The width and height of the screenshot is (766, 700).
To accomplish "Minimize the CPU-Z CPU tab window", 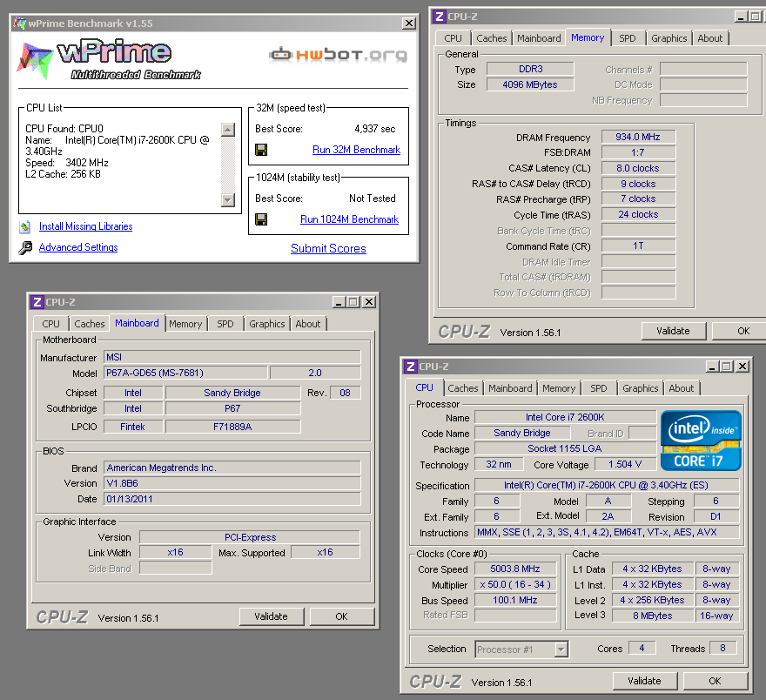I will [x=712, y=366].
